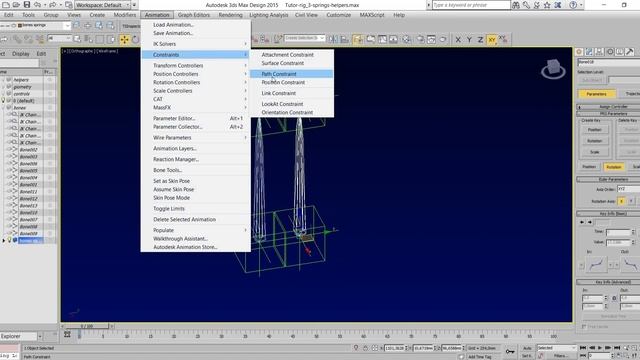Open the Graph Editors menu
Screen dimensions: 640x360
click(x=193, y=15)
